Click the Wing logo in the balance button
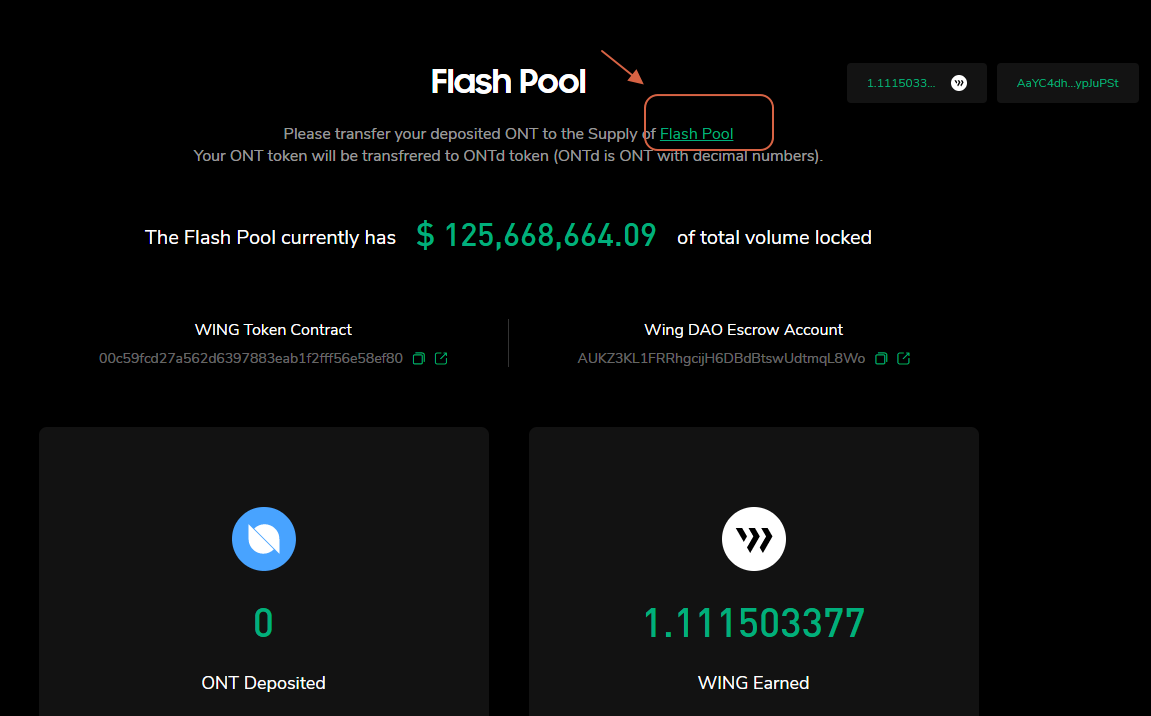 (959, 83)
